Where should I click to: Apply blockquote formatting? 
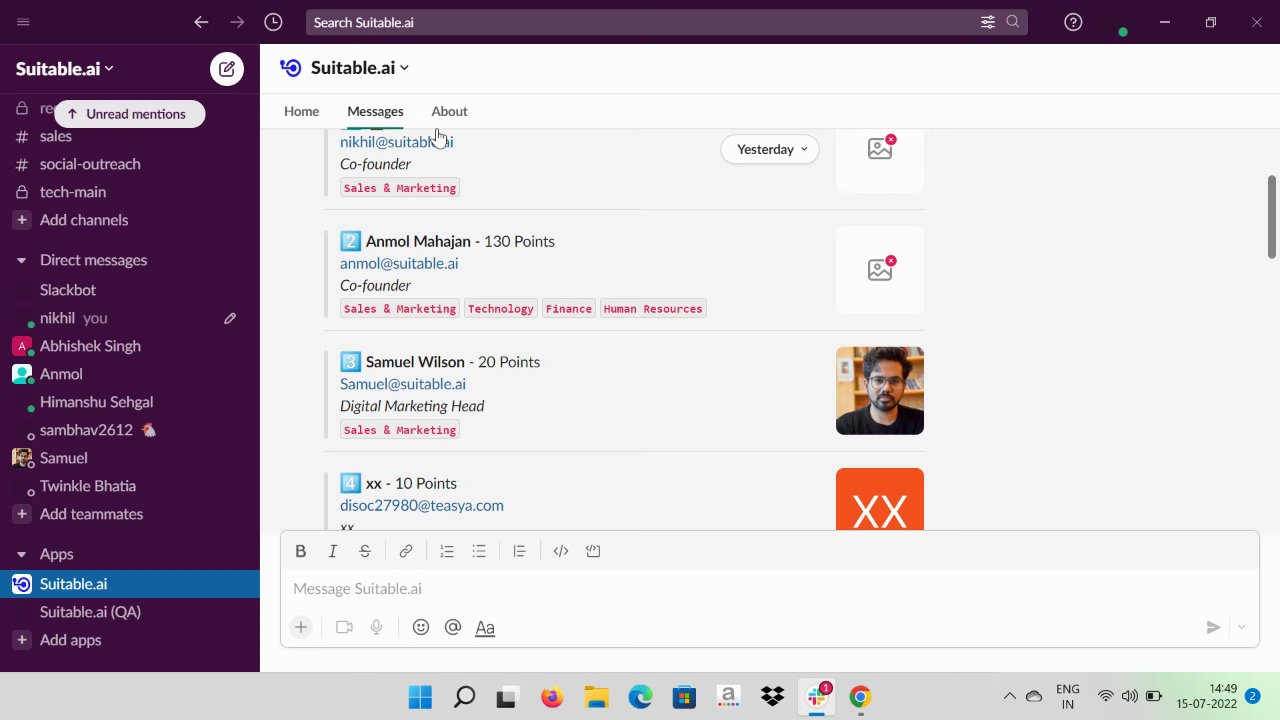(519, 551)
